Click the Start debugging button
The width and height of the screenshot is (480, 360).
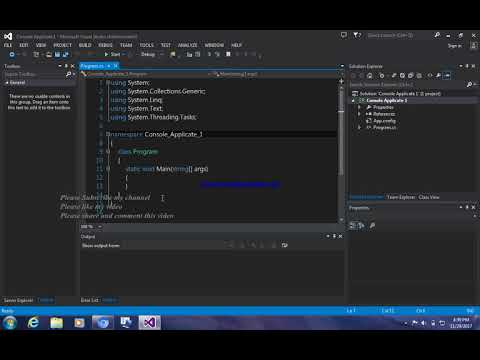[112, 54]
